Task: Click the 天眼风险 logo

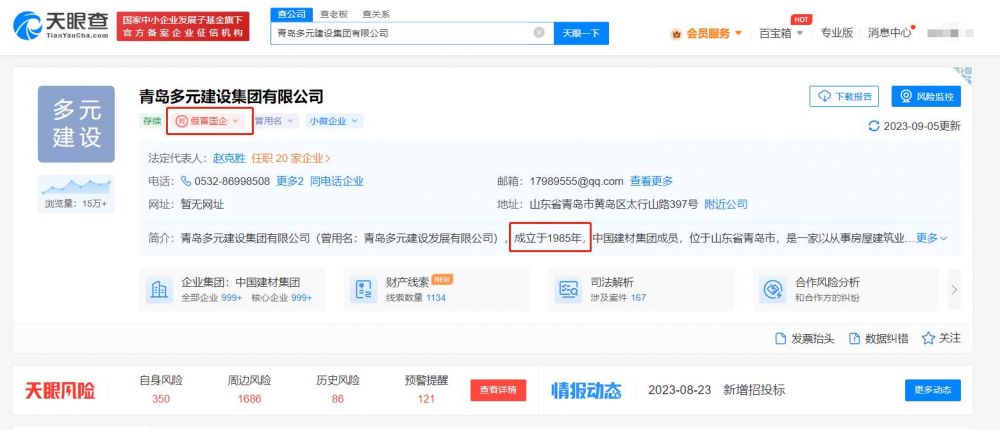Action: coord(60,390)
